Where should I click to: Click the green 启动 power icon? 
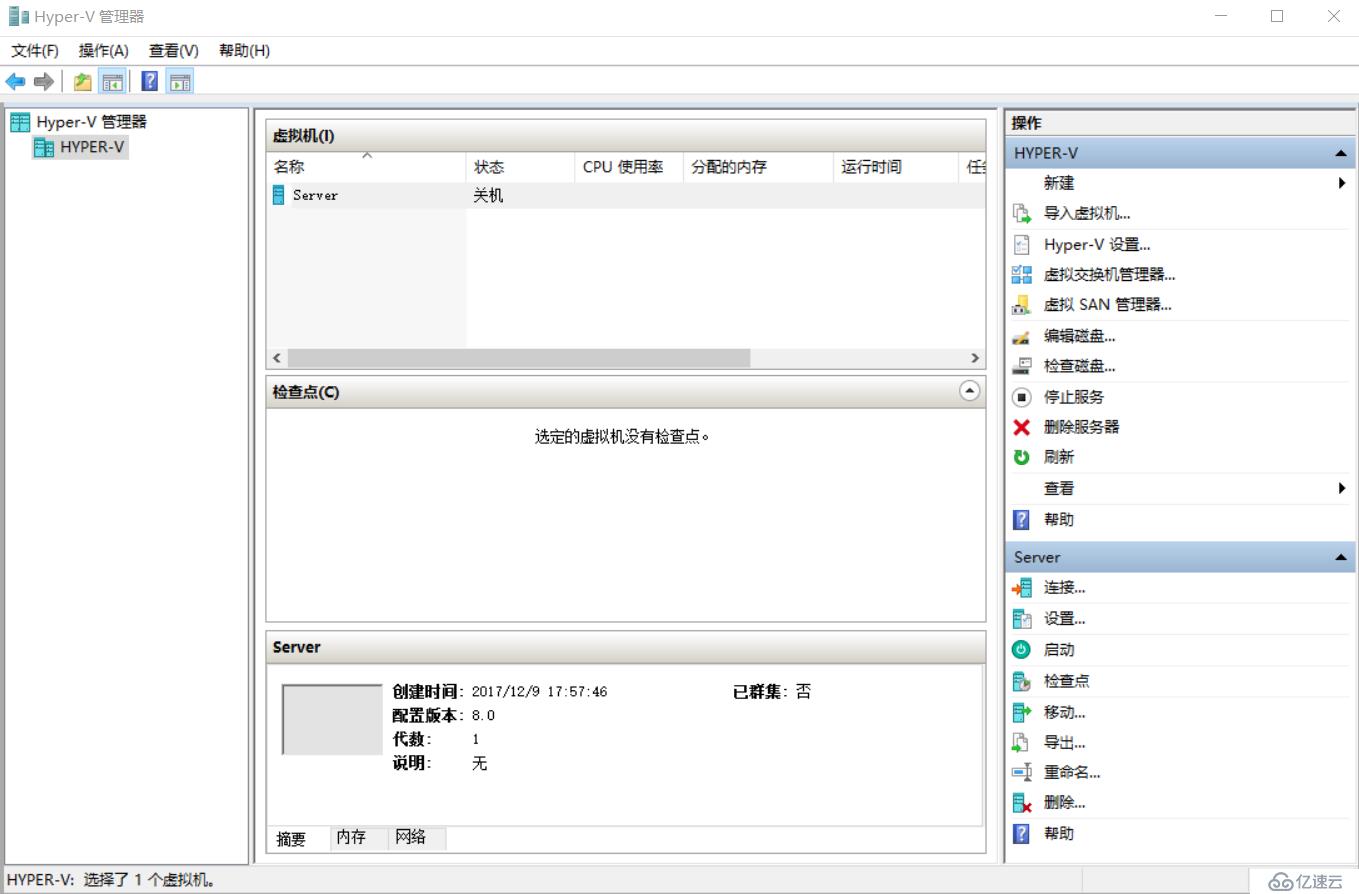(1021, 649)
